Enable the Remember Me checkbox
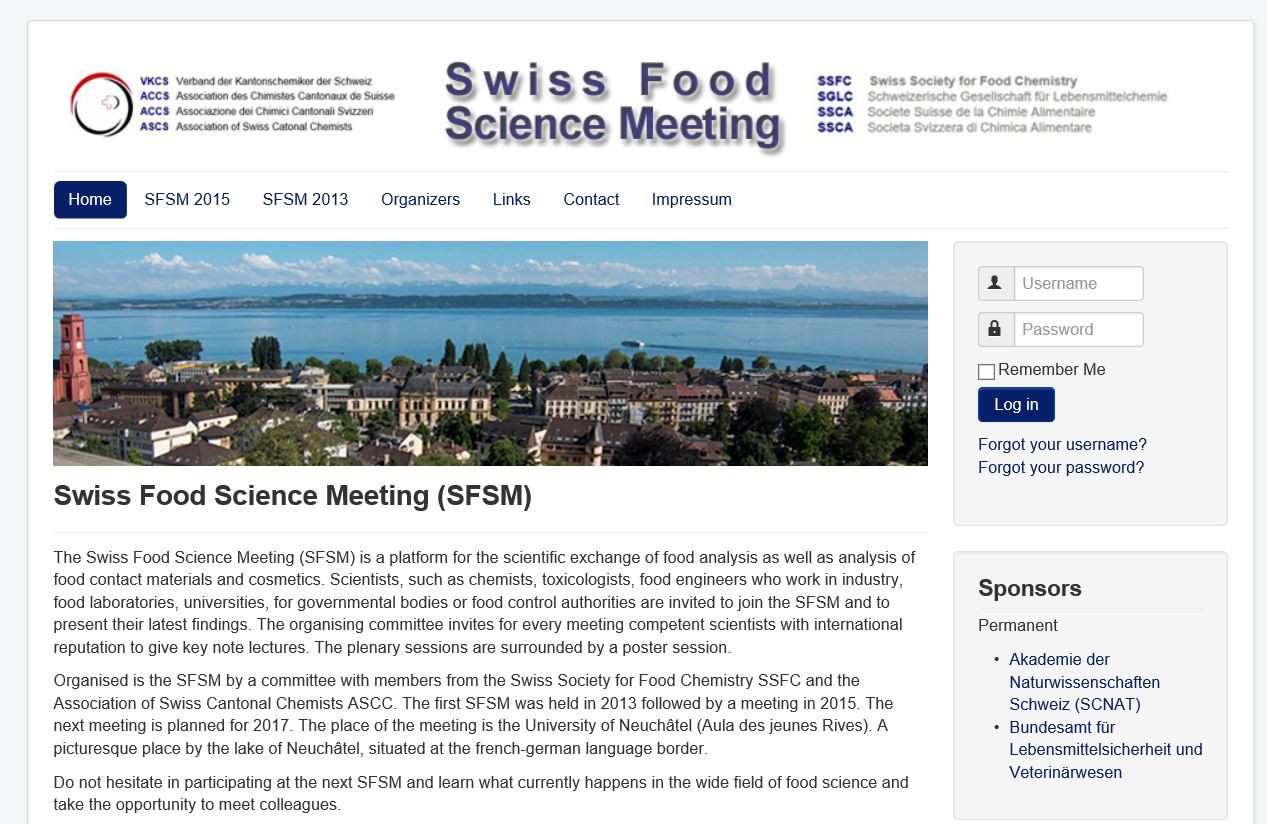1267x824 pixels. tap(986, 371)
